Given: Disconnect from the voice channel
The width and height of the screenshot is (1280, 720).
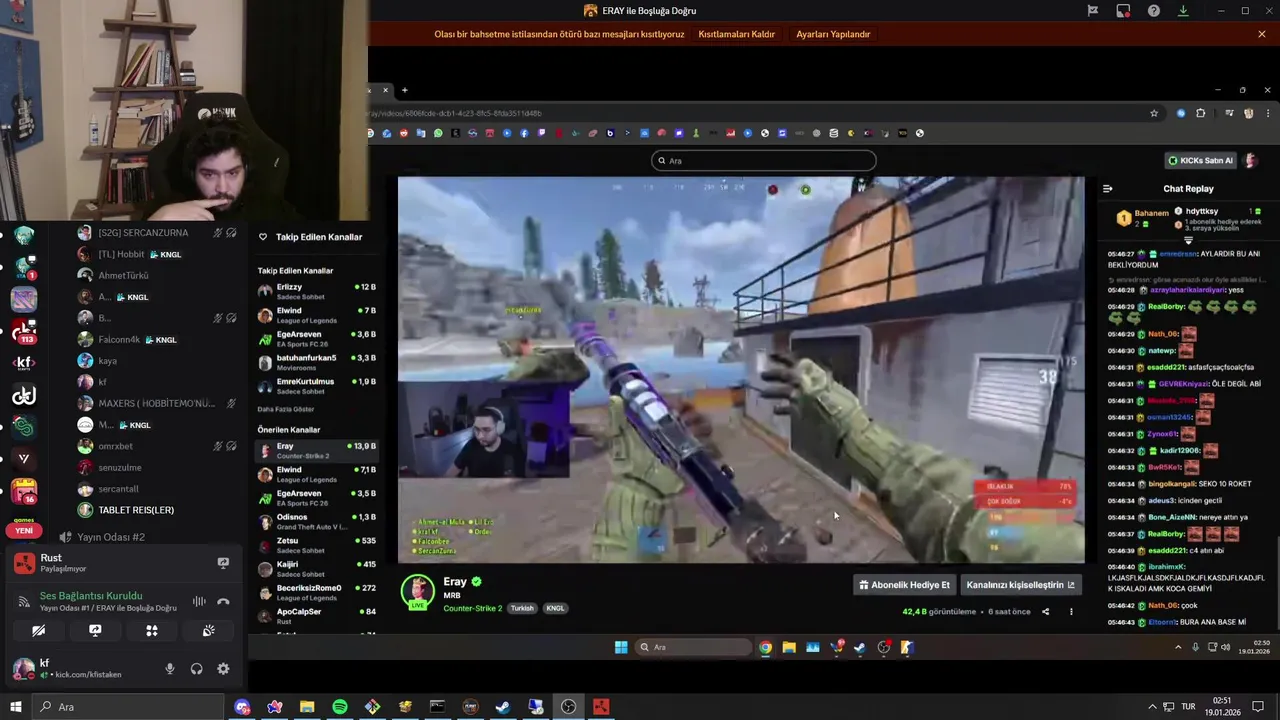Looking at the screenshot, I should pos(223,601).
